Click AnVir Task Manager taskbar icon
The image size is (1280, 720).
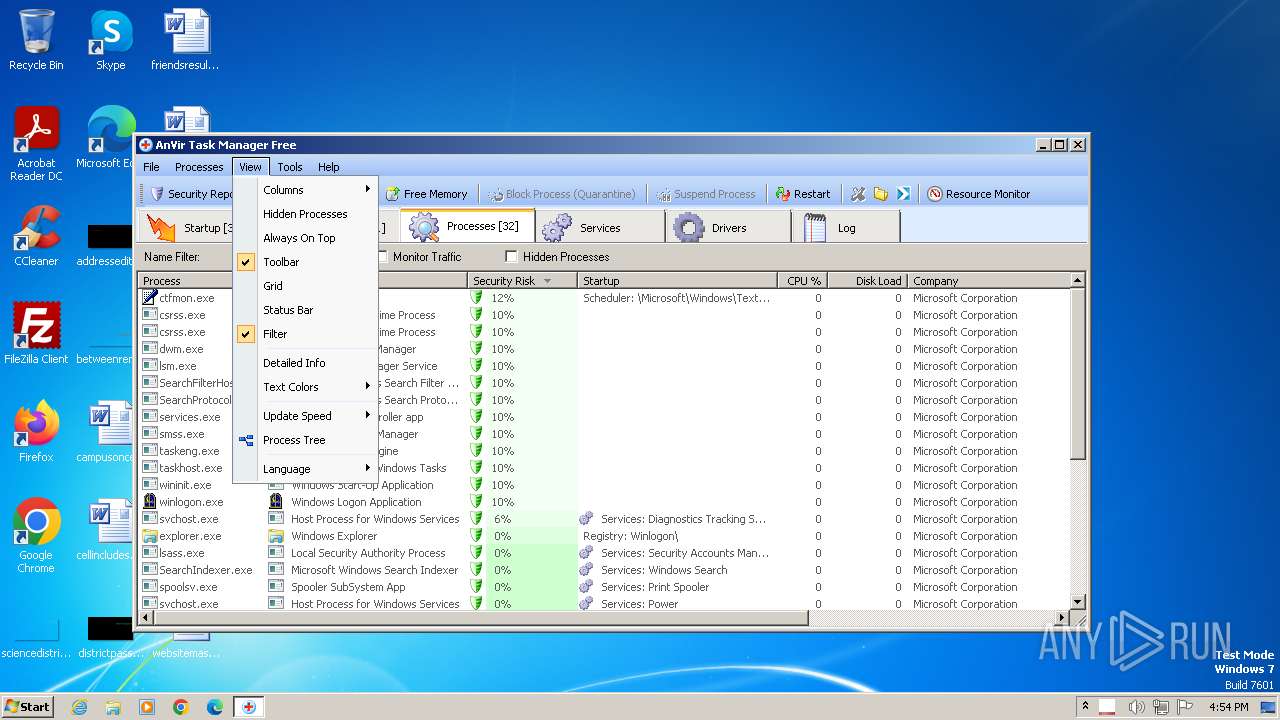pyautogui.click(x=248, y=707)
